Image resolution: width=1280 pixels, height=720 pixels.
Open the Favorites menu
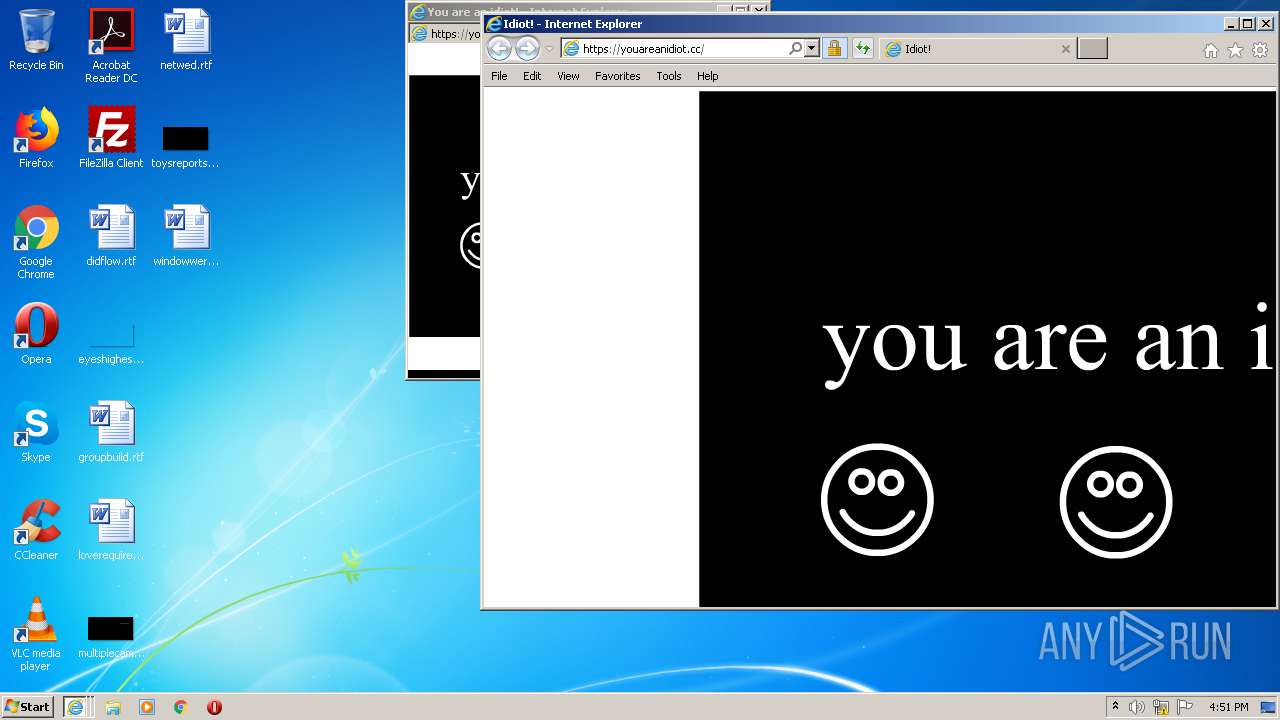tap(617, 76)
